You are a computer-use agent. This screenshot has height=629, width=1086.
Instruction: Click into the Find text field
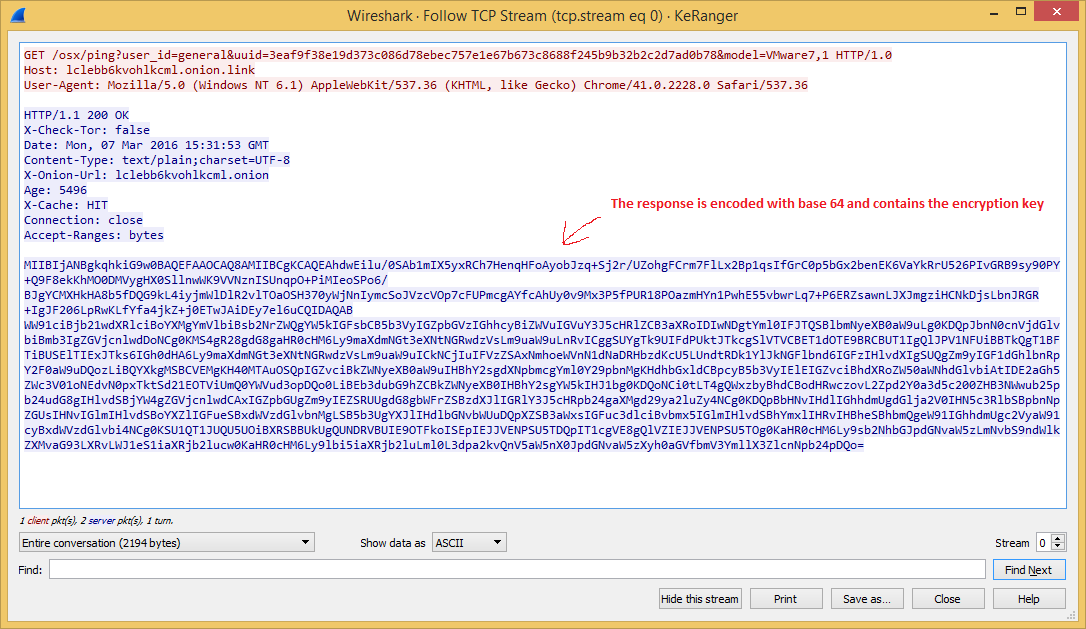tap(517, 569)
